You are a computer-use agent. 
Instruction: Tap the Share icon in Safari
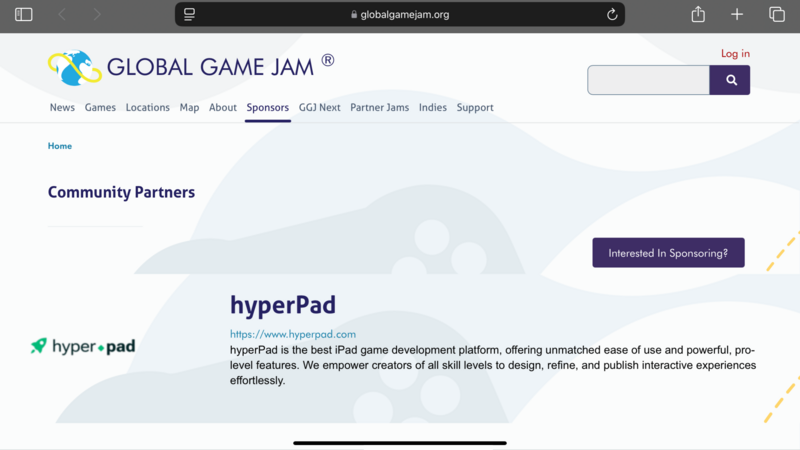(x=698, y=14)
